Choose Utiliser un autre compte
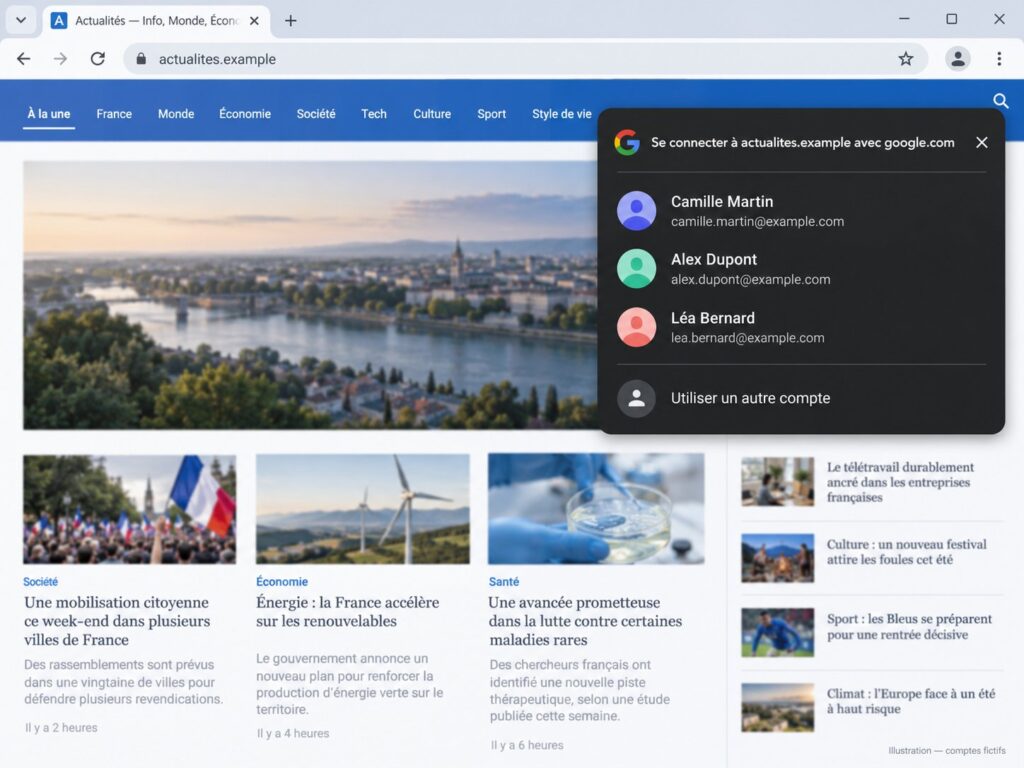1024x768 pixels. pos(801,398)
